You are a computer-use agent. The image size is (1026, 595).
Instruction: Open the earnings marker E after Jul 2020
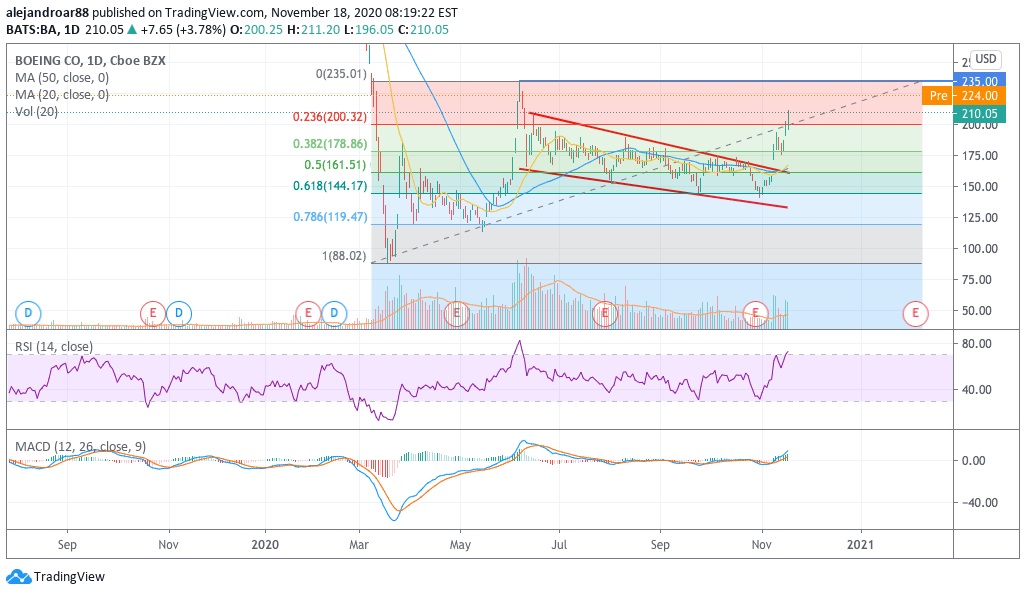coord(605,313)
